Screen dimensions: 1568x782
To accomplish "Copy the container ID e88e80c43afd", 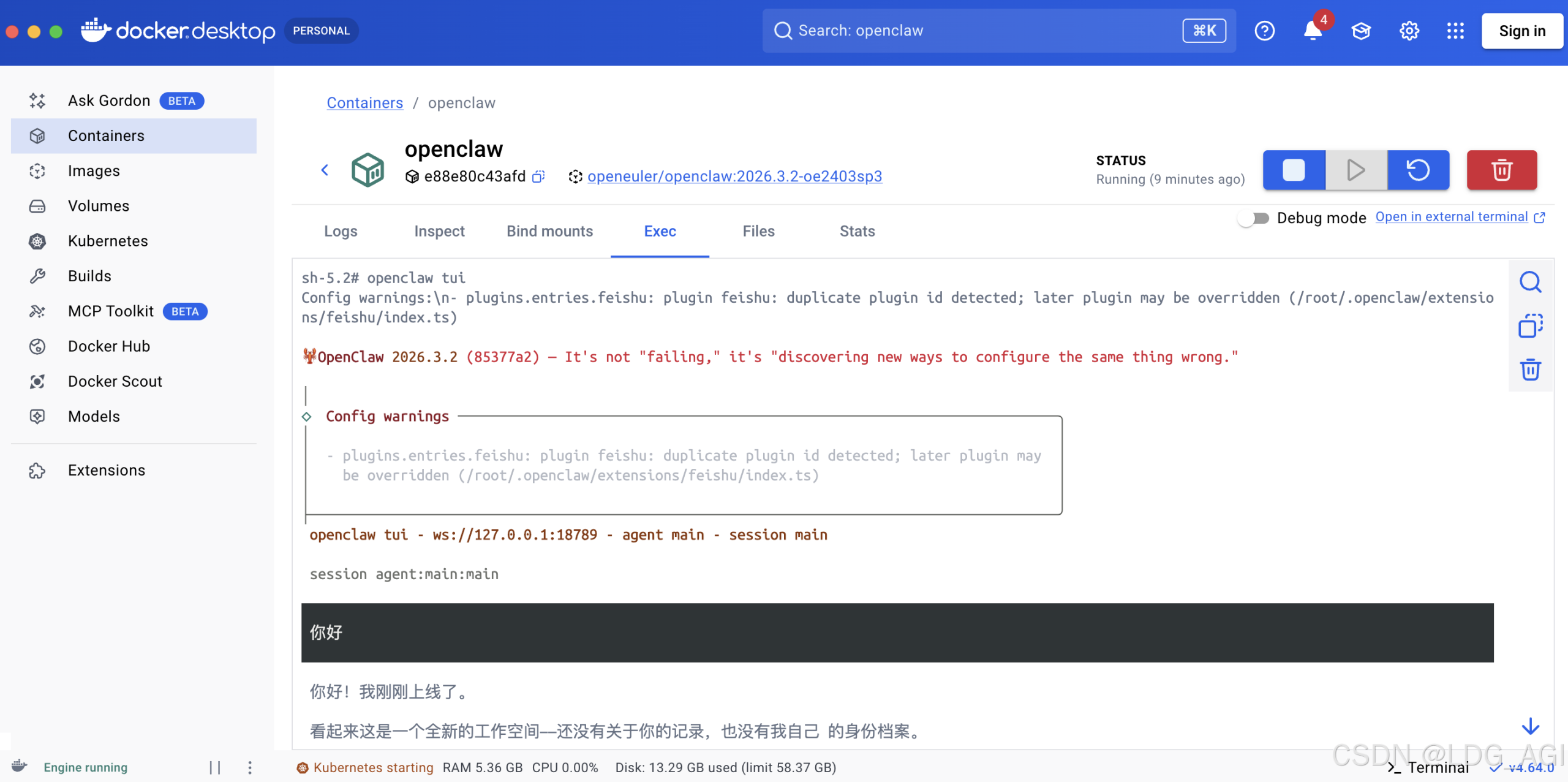I will (538, 177).
